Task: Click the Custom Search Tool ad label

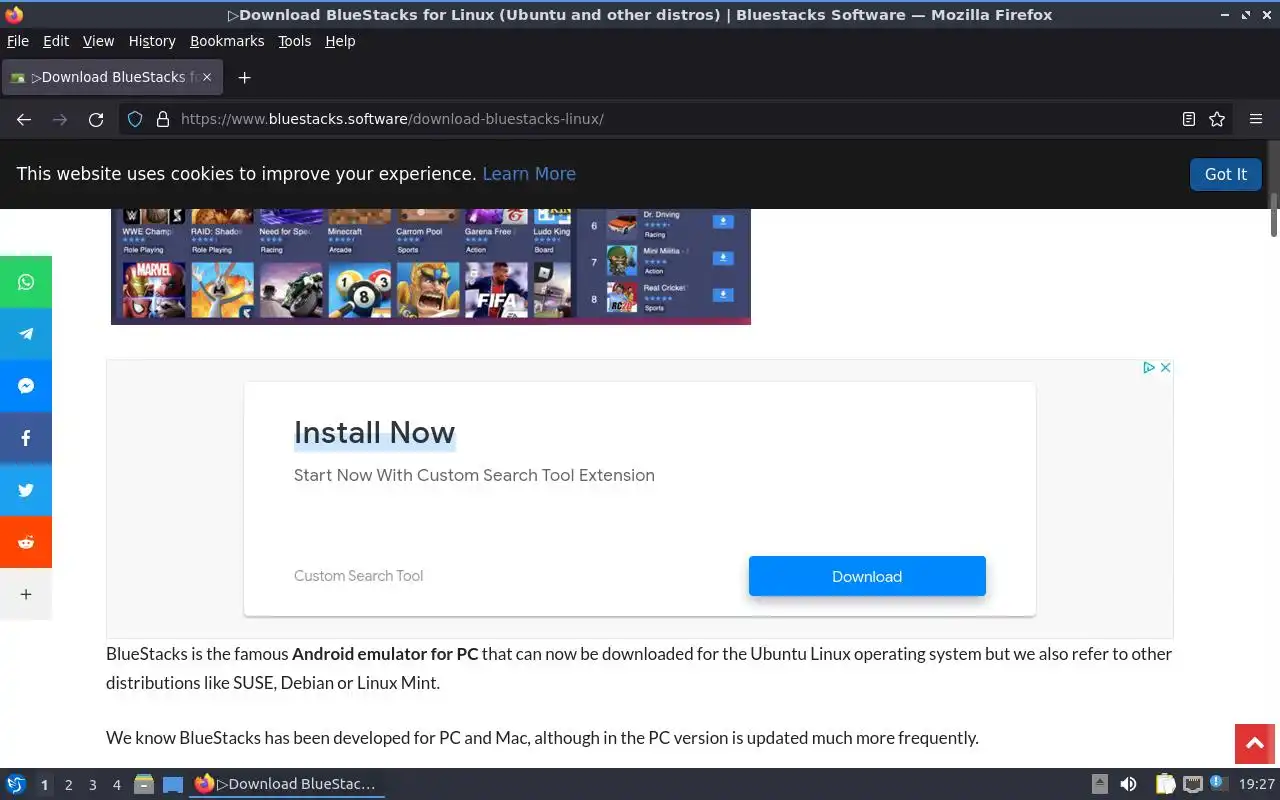Action: [x=358, y=576]
